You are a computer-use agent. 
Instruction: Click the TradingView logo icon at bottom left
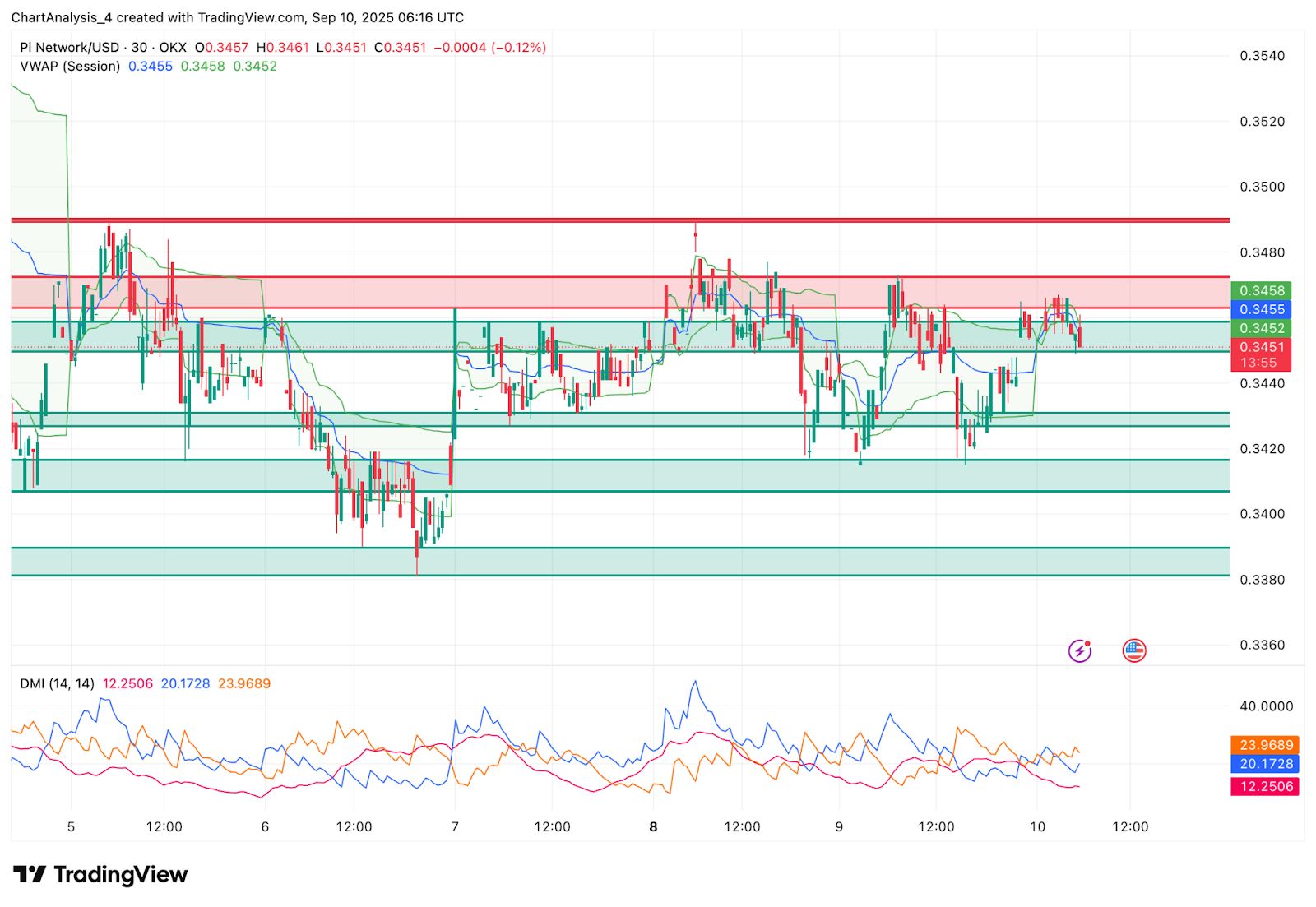tap(30, 874)
